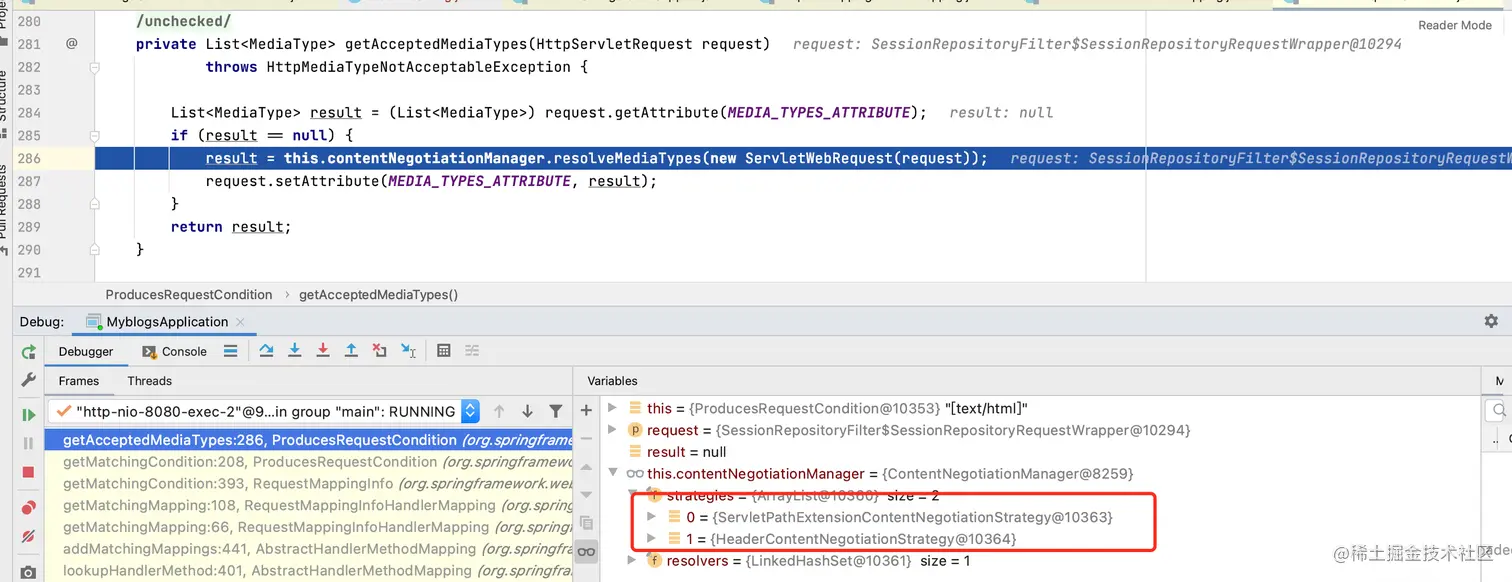Screen dimensions: 1512x582
Task: Click search icon in right panel
Action: pyautogui.click(x=1498, y=410)
